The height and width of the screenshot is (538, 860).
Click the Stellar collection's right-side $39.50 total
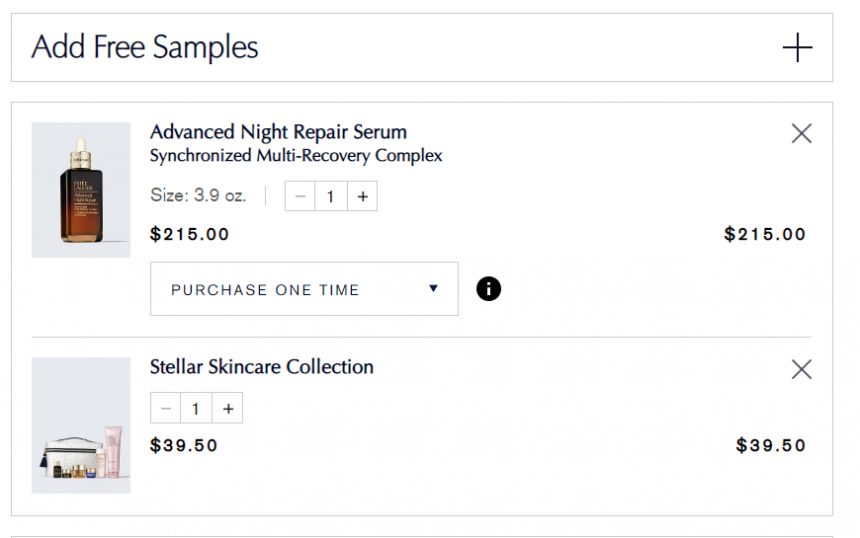tap(770, 446)
